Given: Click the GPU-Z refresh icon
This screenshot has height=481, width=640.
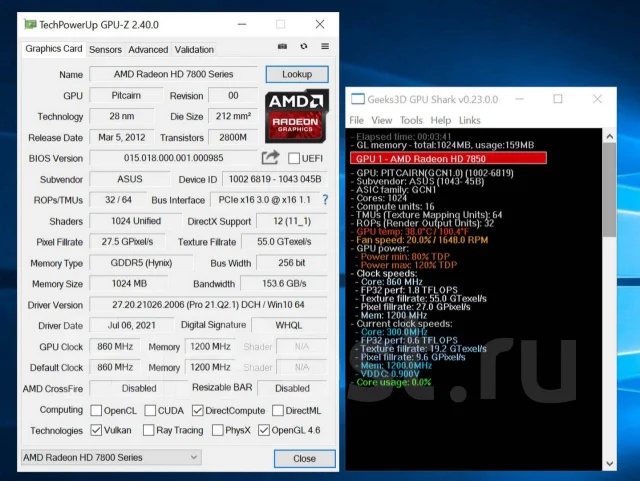Looking at the screenshot, I should coord(304,46).
